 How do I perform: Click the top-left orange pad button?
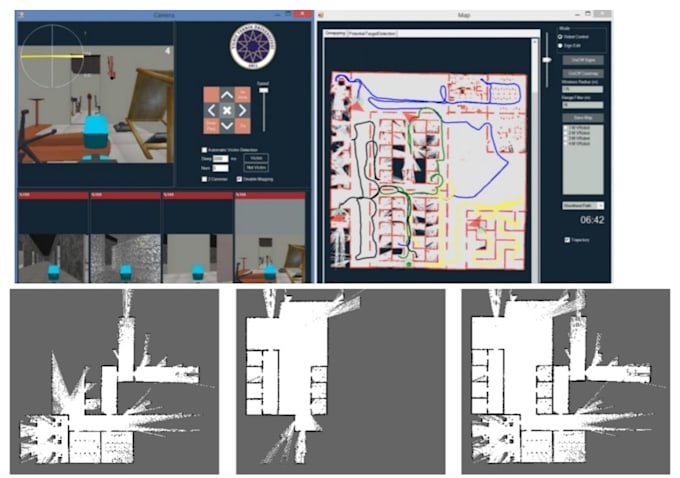[211, 95]
